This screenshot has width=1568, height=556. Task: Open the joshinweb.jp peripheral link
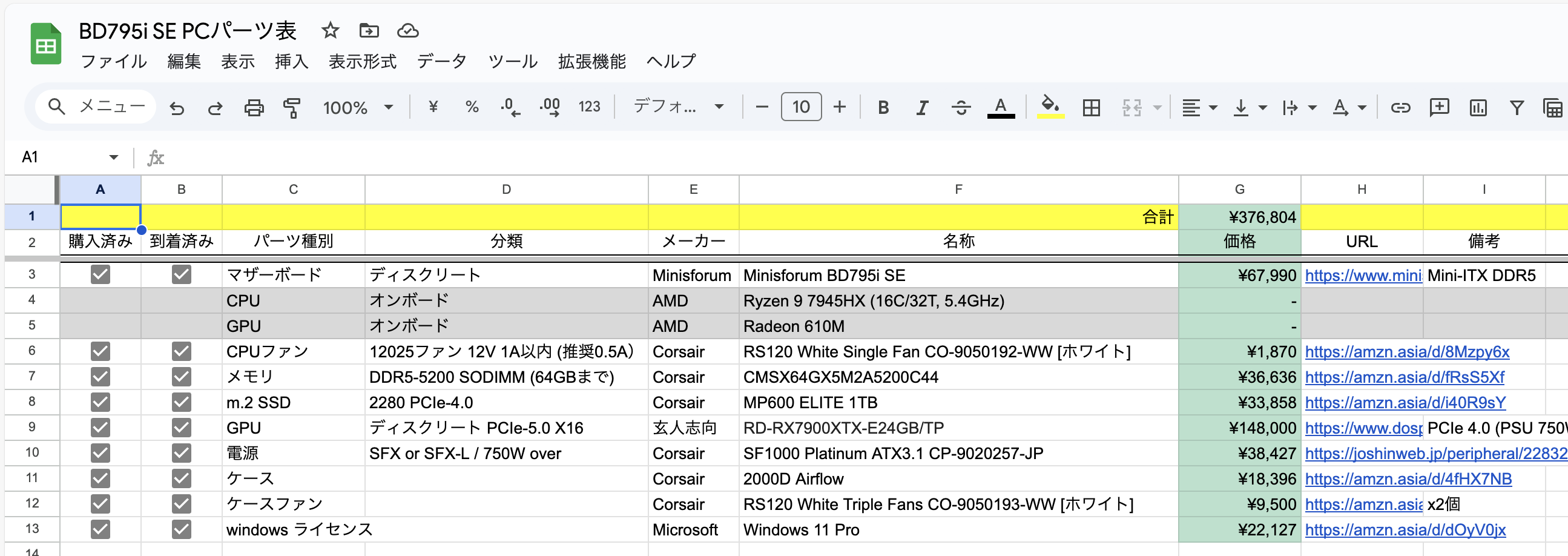pos(1436,454)
